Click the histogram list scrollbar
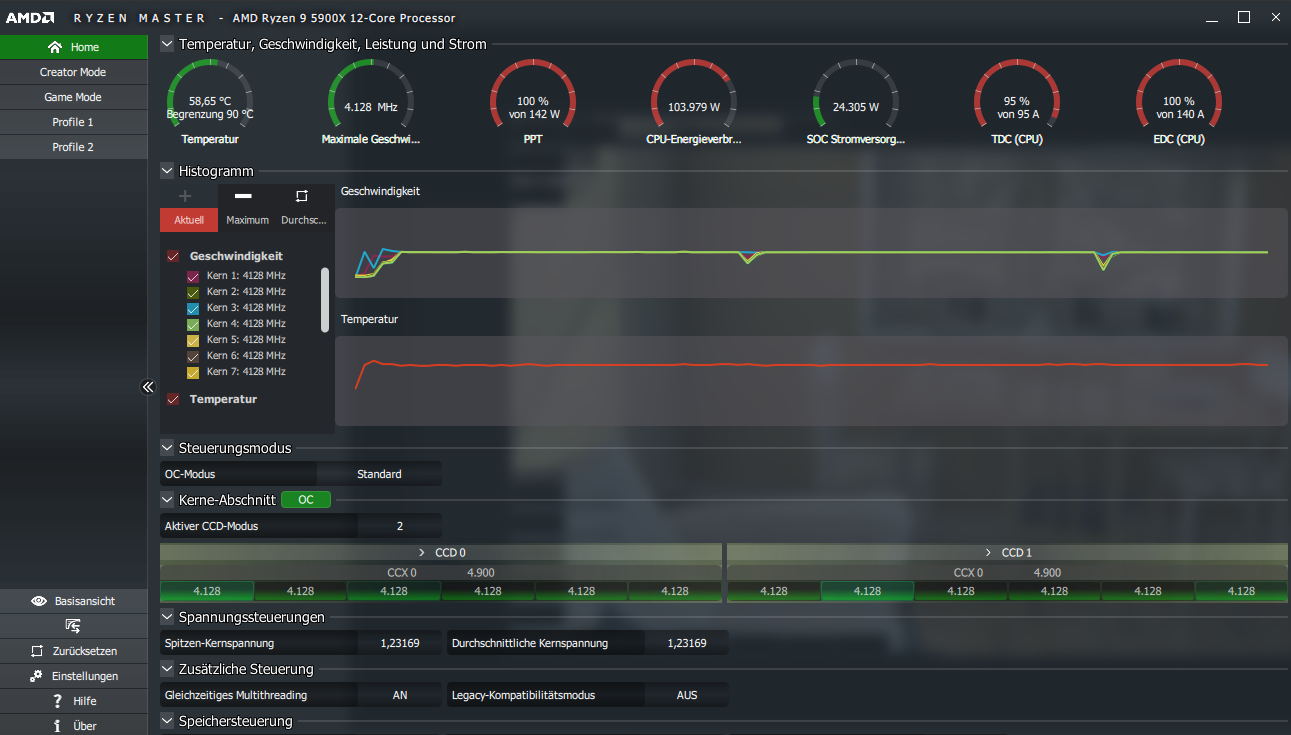Viewport: 1291px width, 735px height. point(324,299)
